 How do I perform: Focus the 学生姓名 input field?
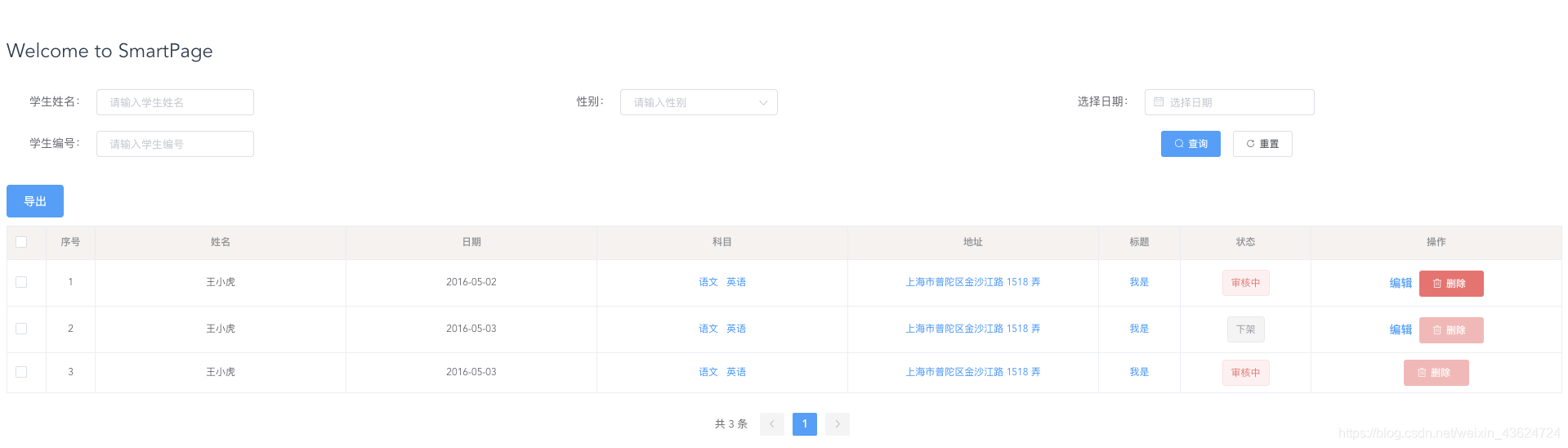click(175, 102)
